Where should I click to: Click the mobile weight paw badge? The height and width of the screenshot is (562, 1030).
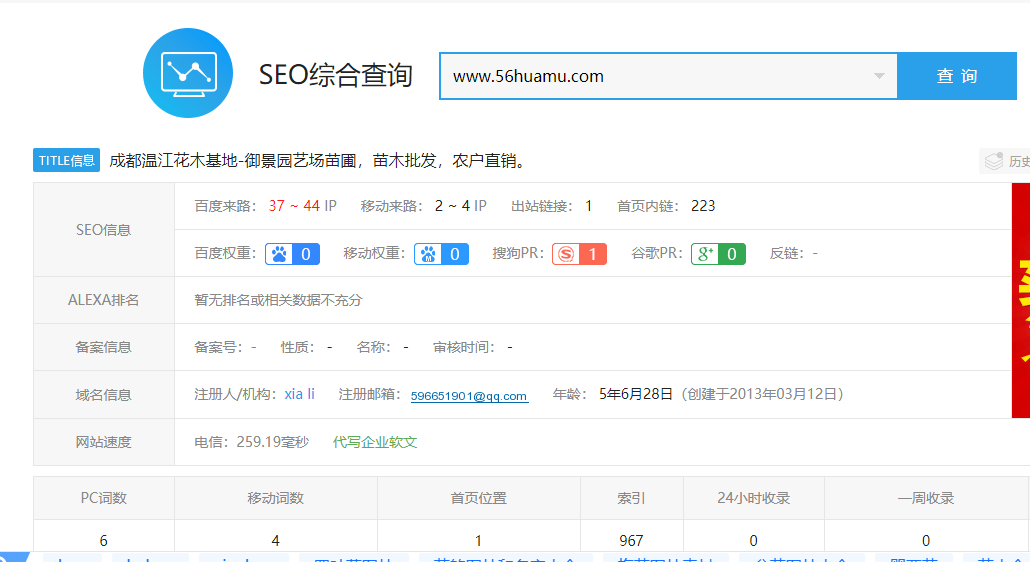pos(441,254)
